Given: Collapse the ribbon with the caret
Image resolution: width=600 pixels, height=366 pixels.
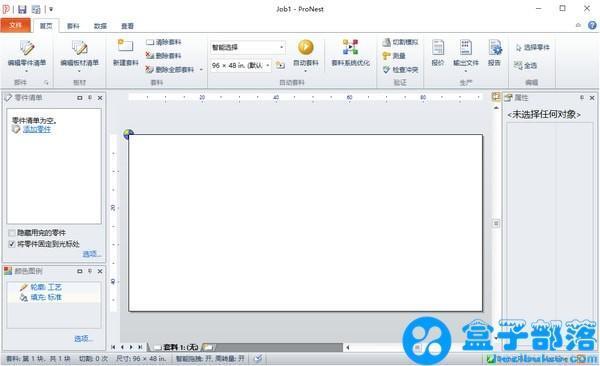Looking at the screenshot, I should coord(578,25).
